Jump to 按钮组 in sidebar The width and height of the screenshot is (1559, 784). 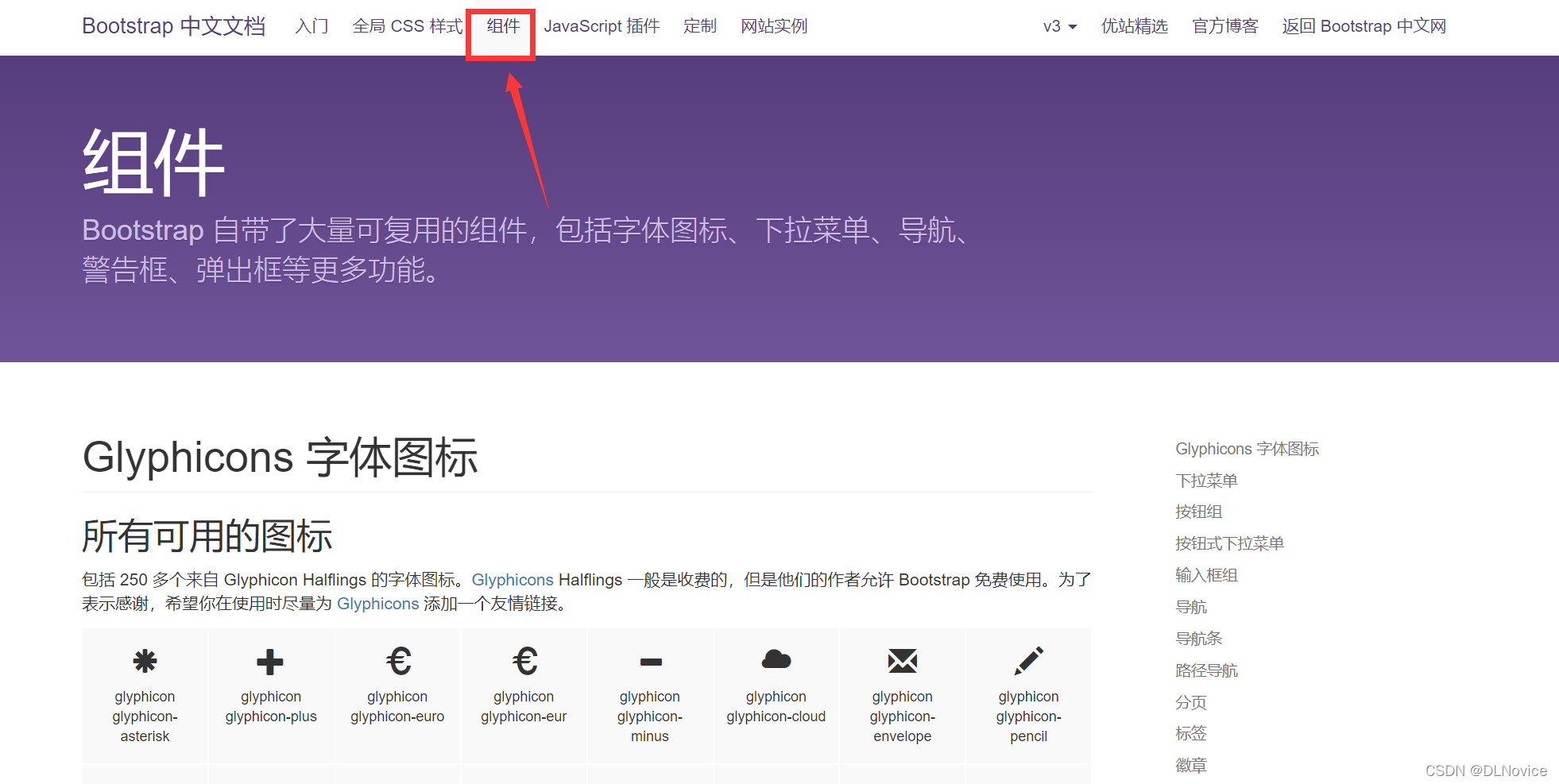[1198, 512]
